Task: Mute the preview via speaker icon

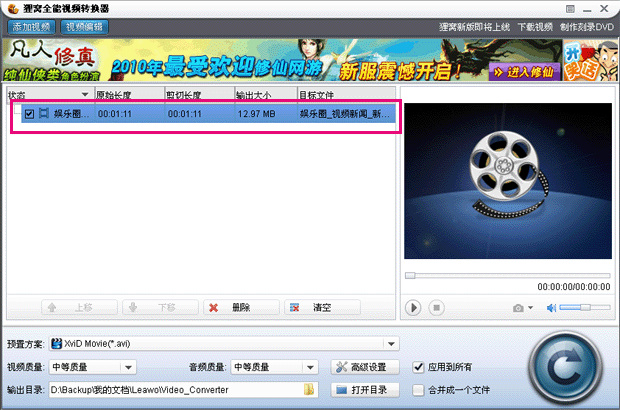Action: tap(551, 308)
